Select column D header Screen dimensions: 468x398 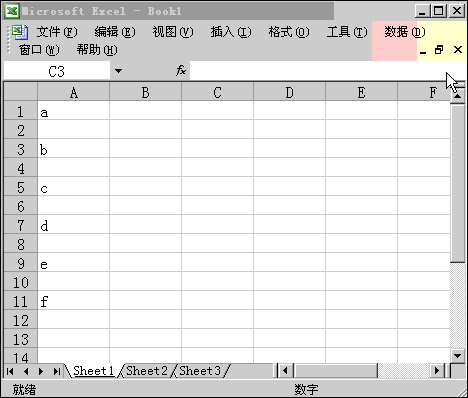[289, 92]
